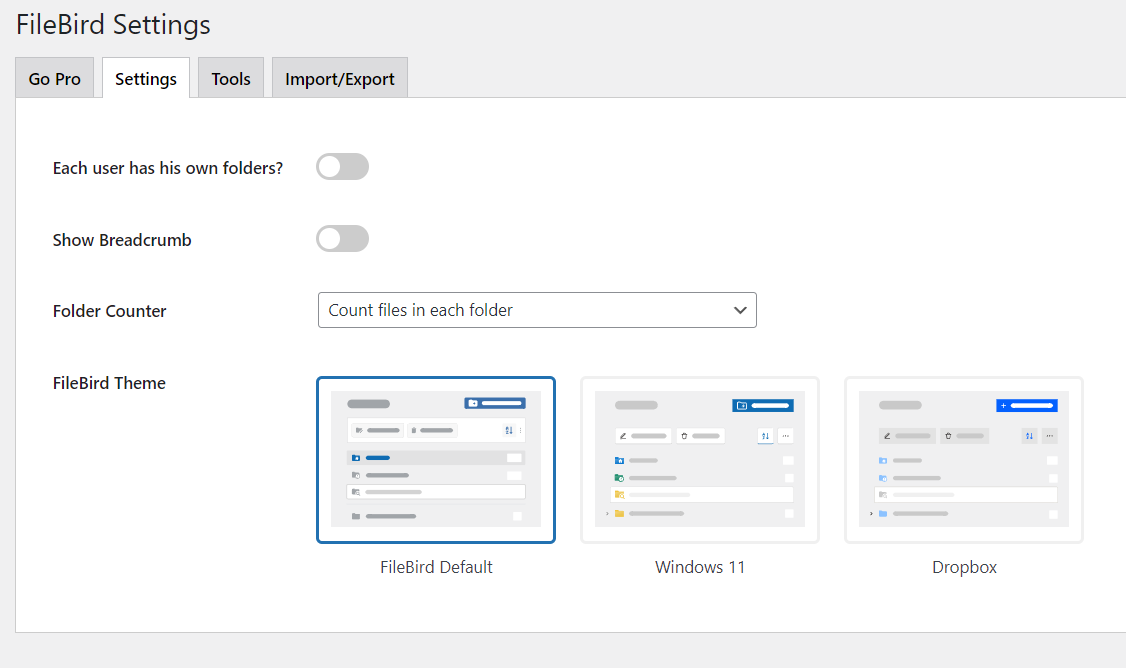This screenshot has width=1126, height=668.
Task: Expand the Folder Counter selection chevron
Action: (740, 310)
